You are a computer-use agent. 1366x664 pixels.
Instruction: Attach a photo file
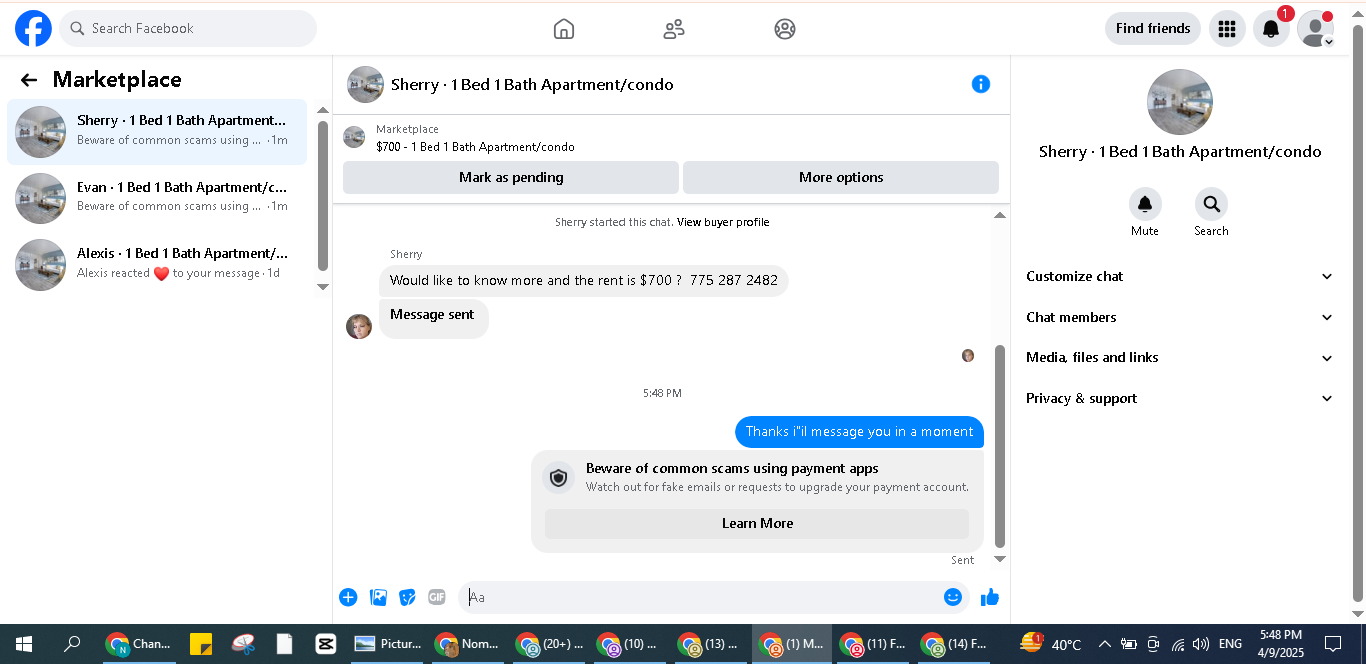378,597
